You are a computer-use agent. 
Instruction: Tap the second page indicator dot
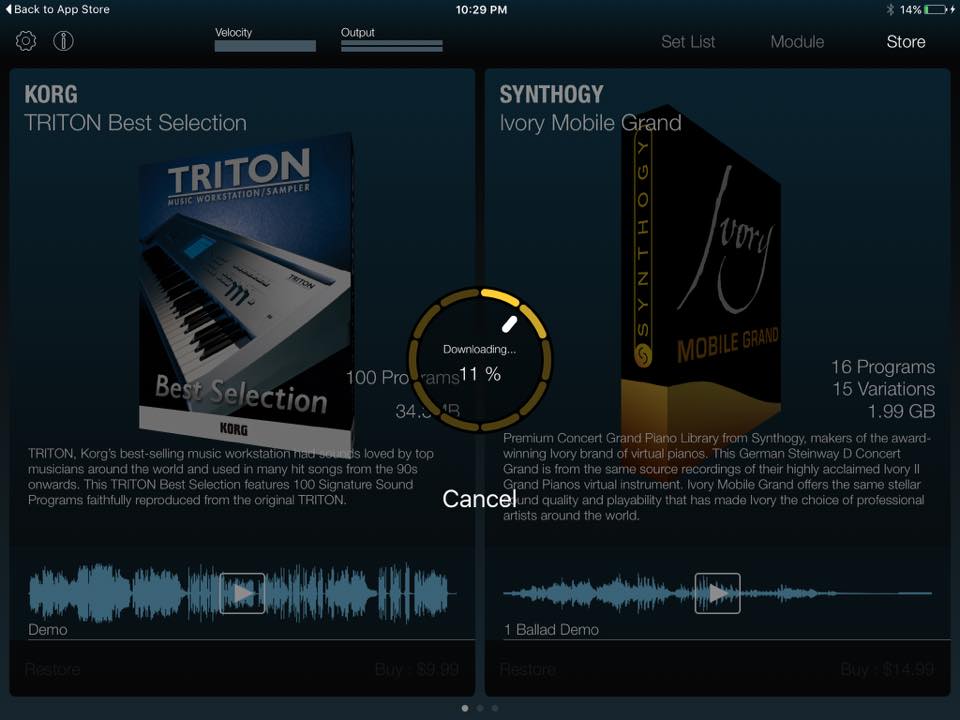click(480, 707)
